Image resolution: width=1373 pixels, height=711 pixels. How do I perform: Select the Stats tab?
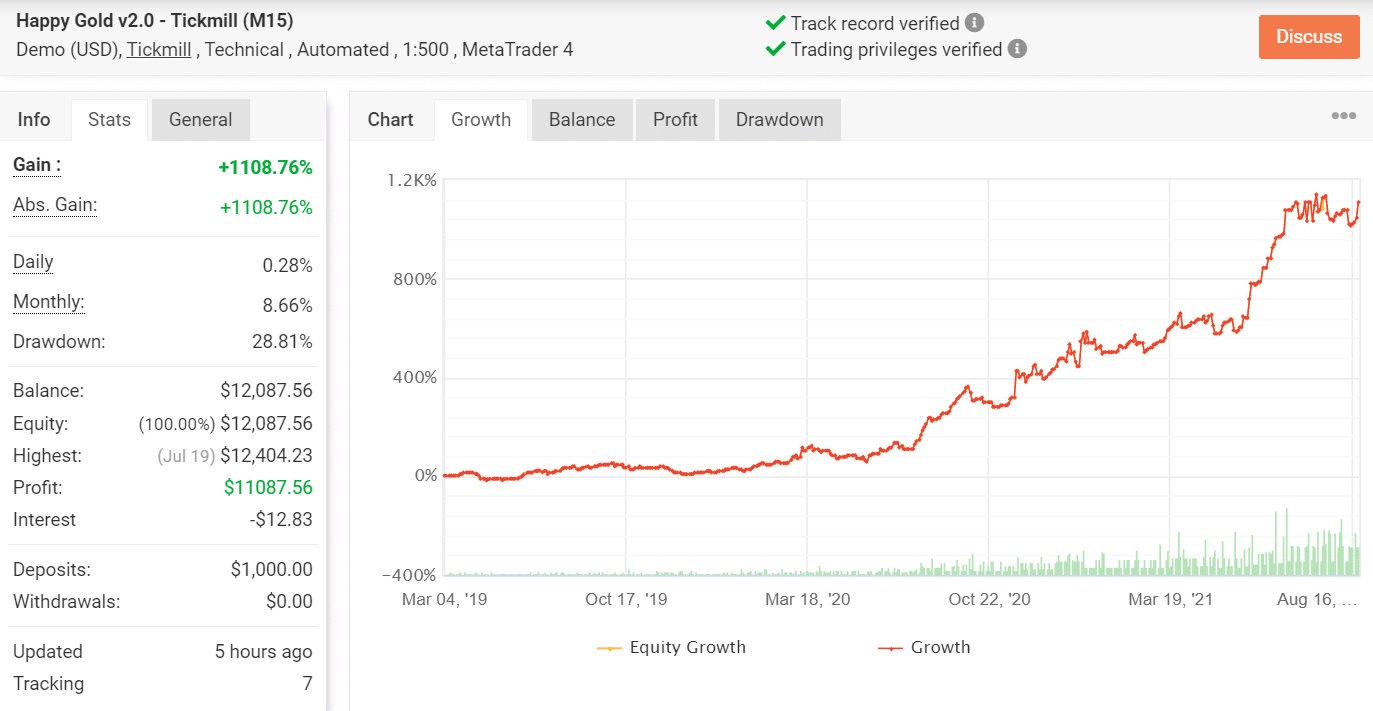109,120
